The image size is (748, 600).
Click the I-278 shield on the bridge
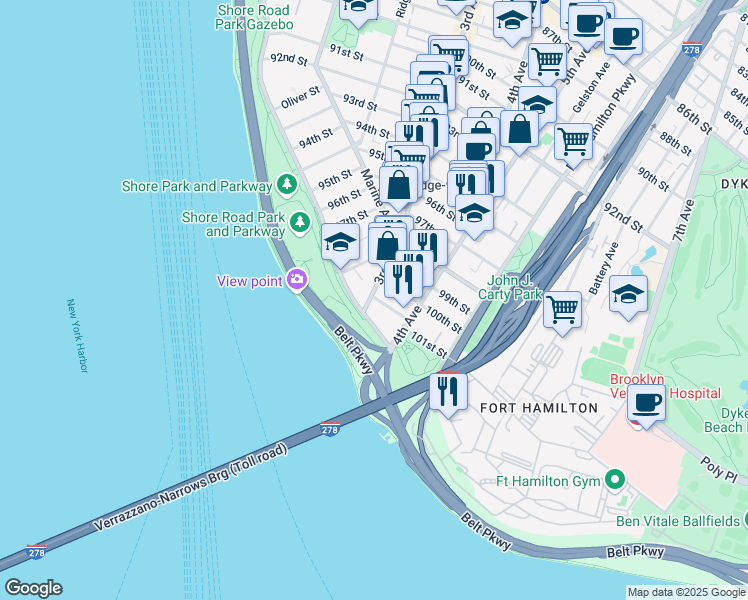coord(330,429)
